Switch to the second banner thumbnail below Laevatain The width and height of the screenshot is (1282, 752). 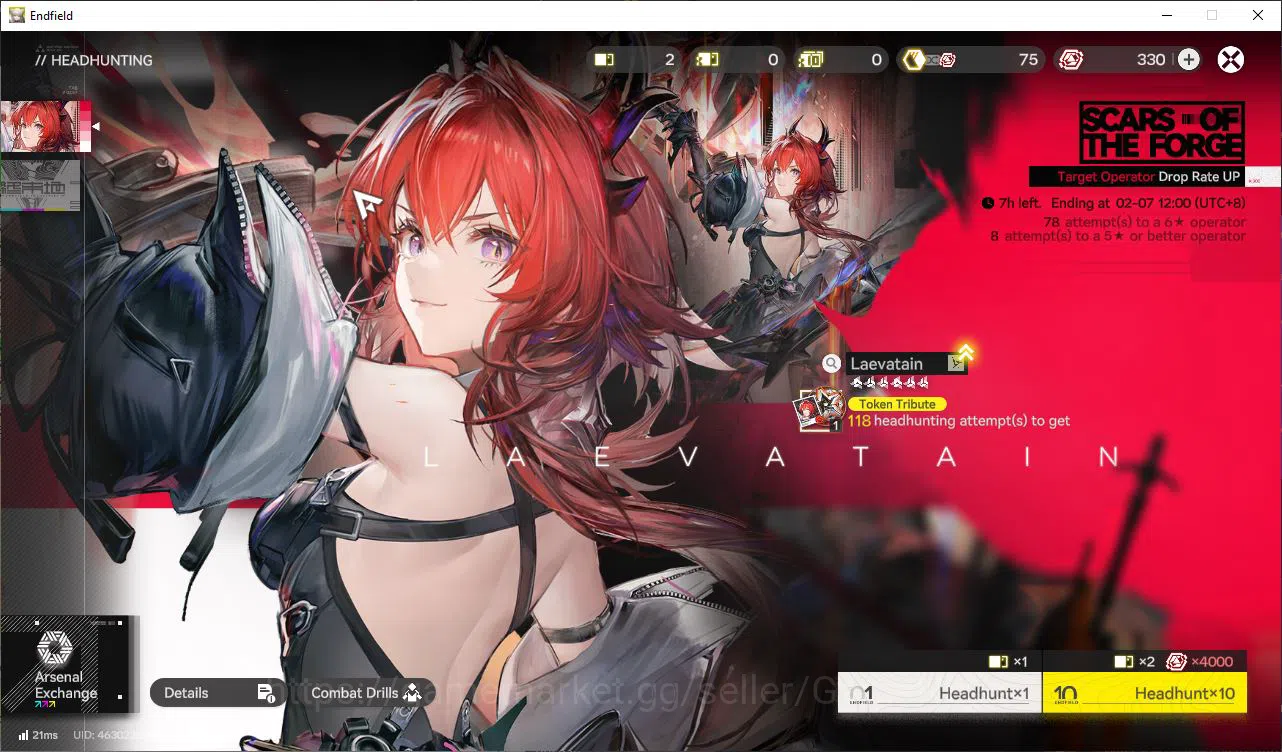click(x=40, y=186)
